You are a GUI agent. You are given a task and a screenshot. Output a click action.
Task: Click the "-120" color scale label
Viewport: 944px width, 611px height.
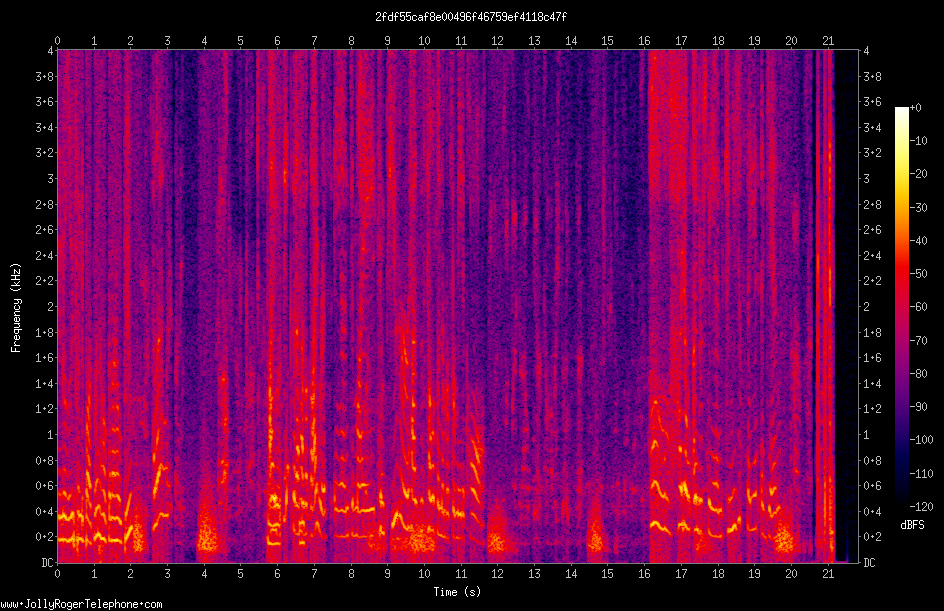pyautogui.click(x=922, y=507)
